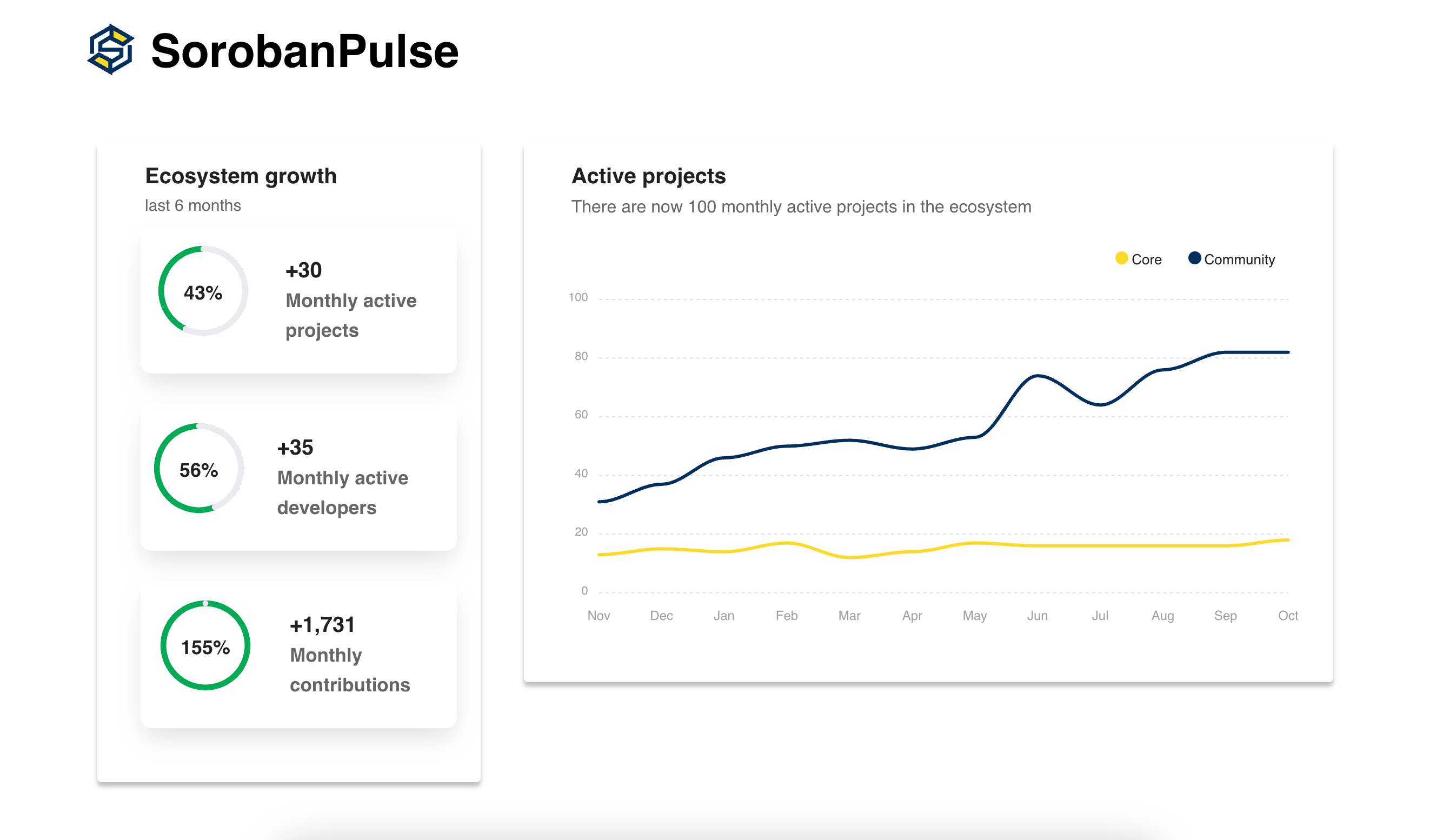Click the +1,731 contributions figure
Image resolution: width=1436 pixels, height=840 pixels.
pyautogui.click(x=322, y=624)
